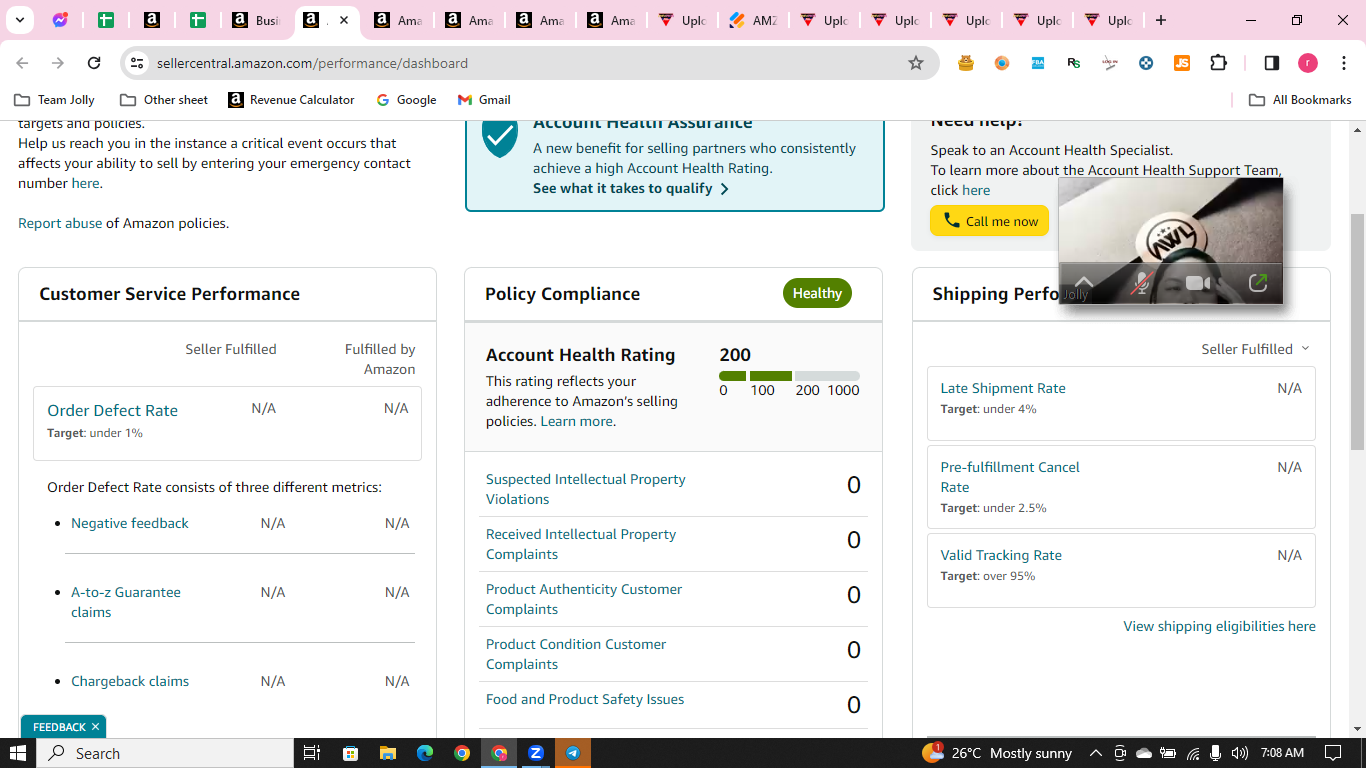
Task: Open Product Authenticity Customer Complaints
Action: [584, 599]
